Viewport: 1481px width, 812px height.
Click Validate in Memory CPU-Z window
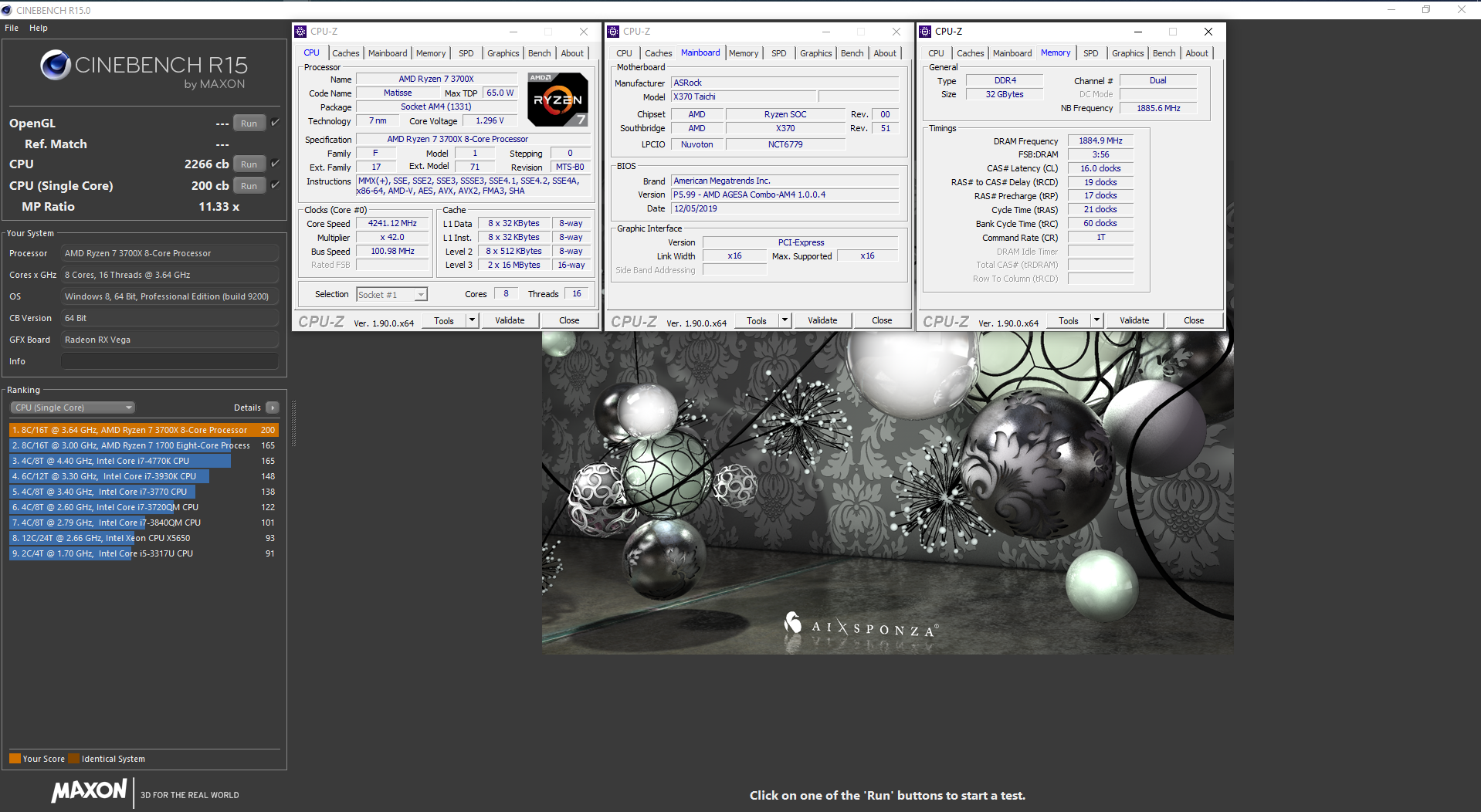[1134, 320]
